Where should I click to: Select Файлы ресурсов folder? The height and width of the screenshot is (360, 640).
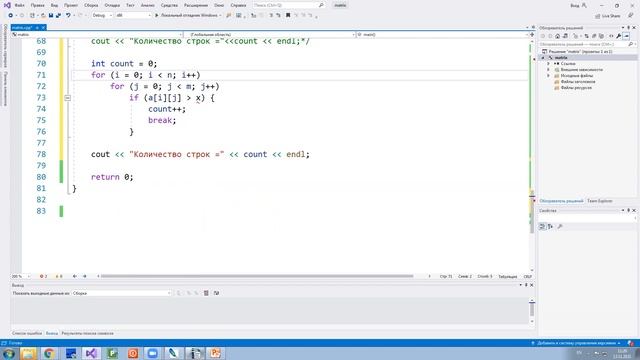(576, 88)
